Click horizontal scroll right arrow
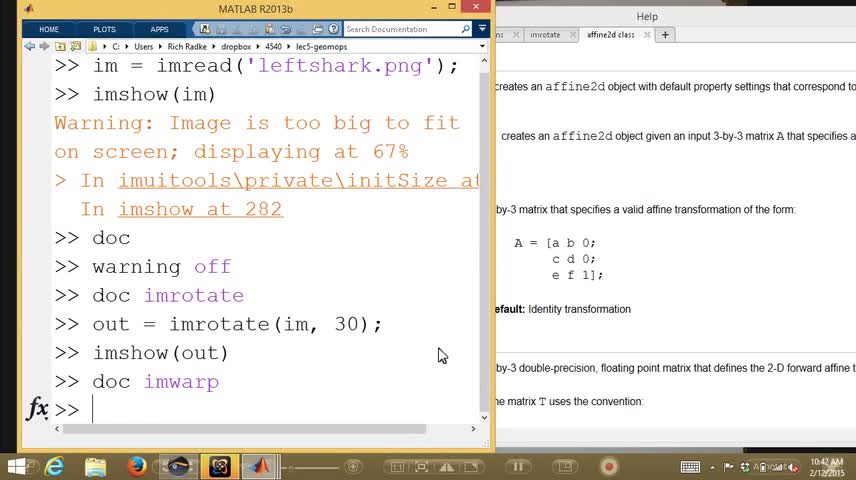 (473, 429)
